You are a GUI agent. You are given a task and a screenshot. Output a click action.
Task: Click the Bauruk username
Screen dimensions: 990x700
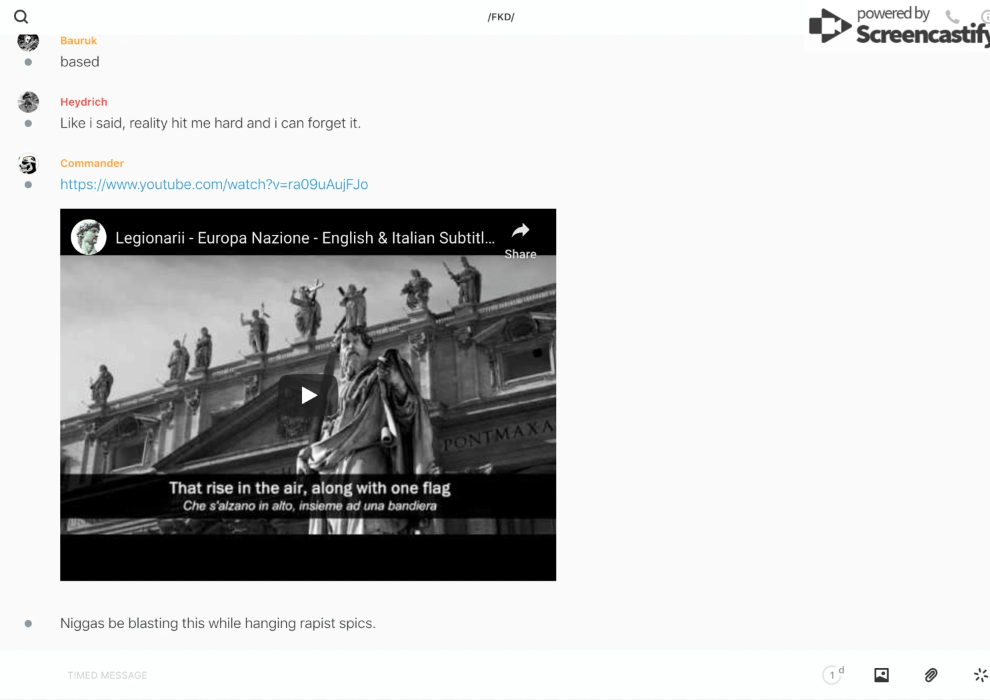coord(78,41)
